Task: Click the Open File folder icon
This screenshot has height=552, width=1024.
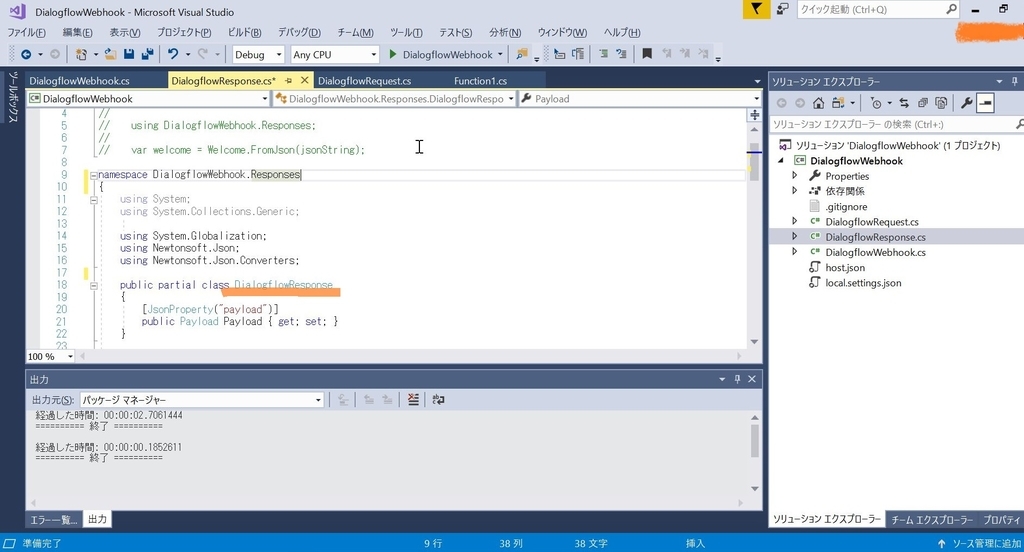Action: coord(110,54)
